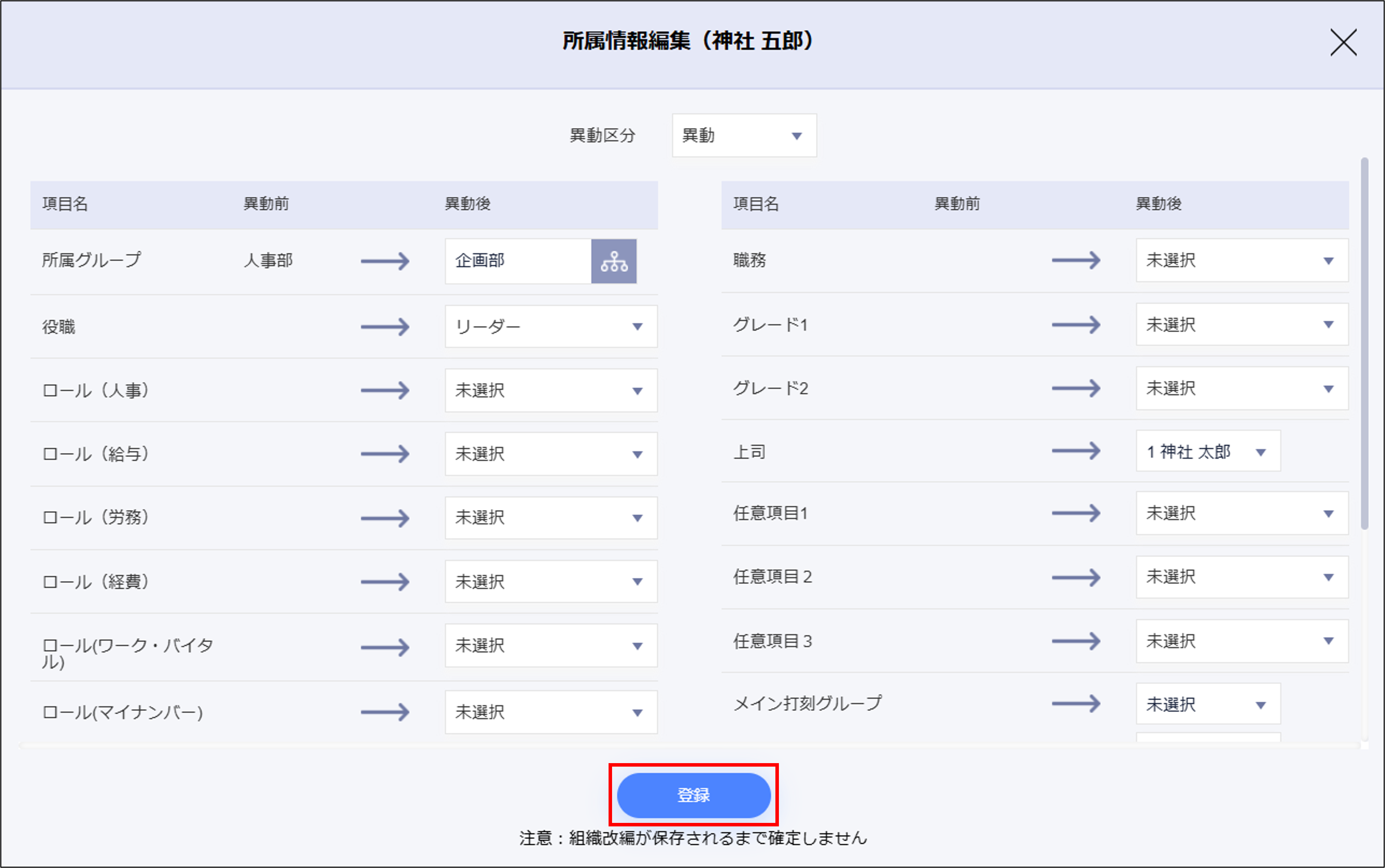Open the ロール(マイナンバー) dropdown
Viewport: 1385px width, 868px height.
click(551, 712)
